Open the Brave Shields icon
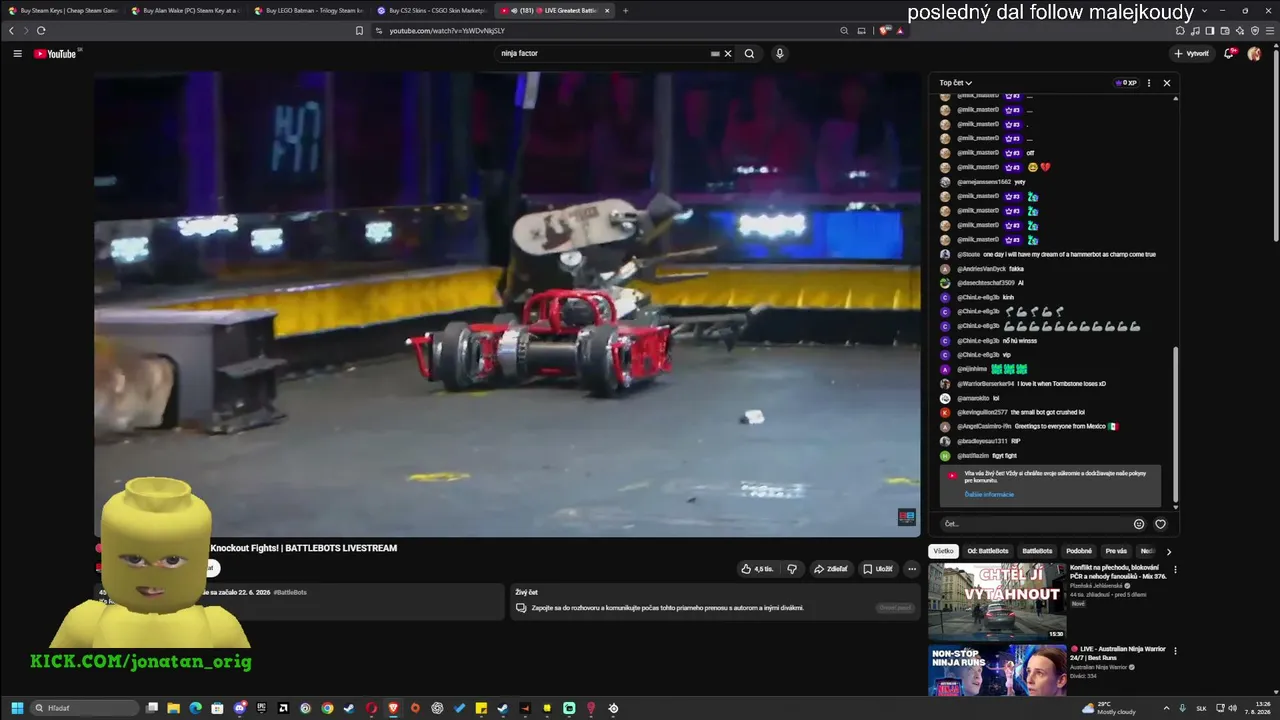 click(x=884, y=31)
